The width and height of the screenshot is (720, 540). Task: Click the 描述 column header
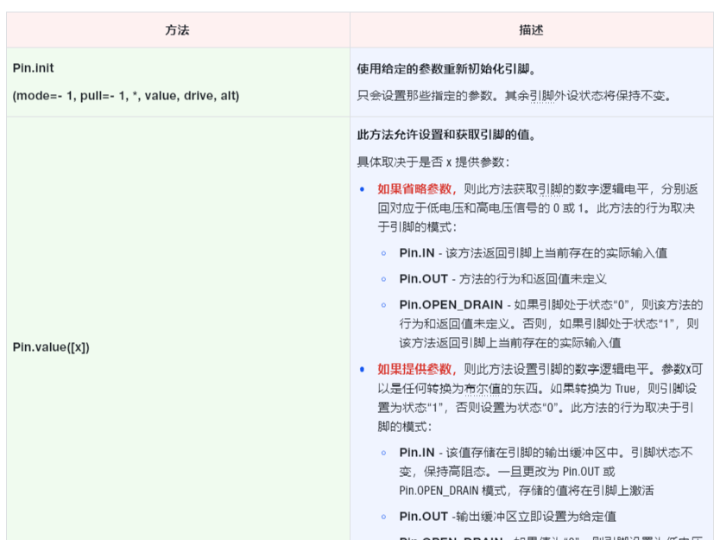[531, 30]
